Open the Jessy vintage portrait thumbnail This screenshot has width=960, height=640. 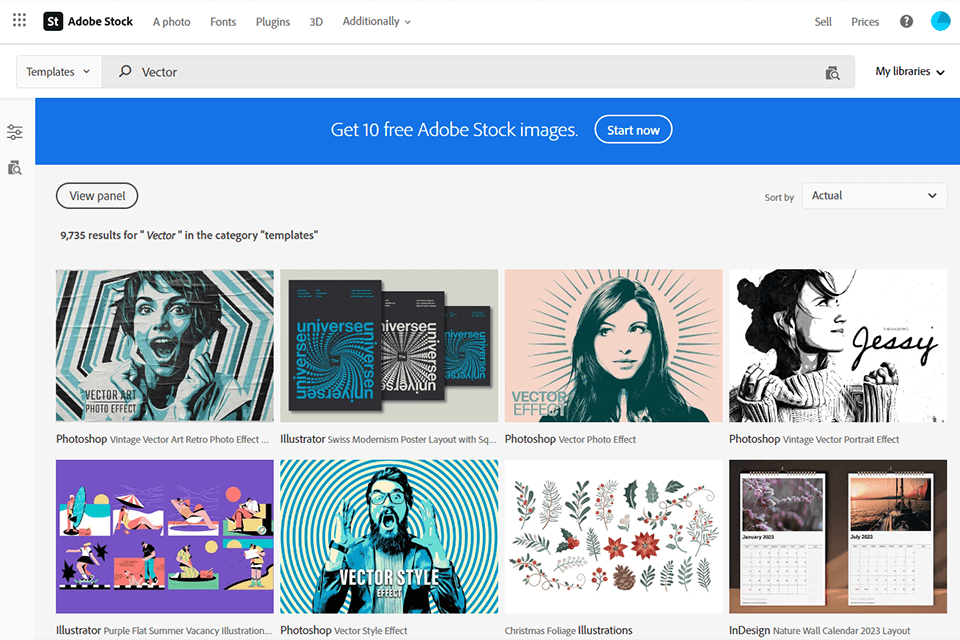[x=838, y=345]
